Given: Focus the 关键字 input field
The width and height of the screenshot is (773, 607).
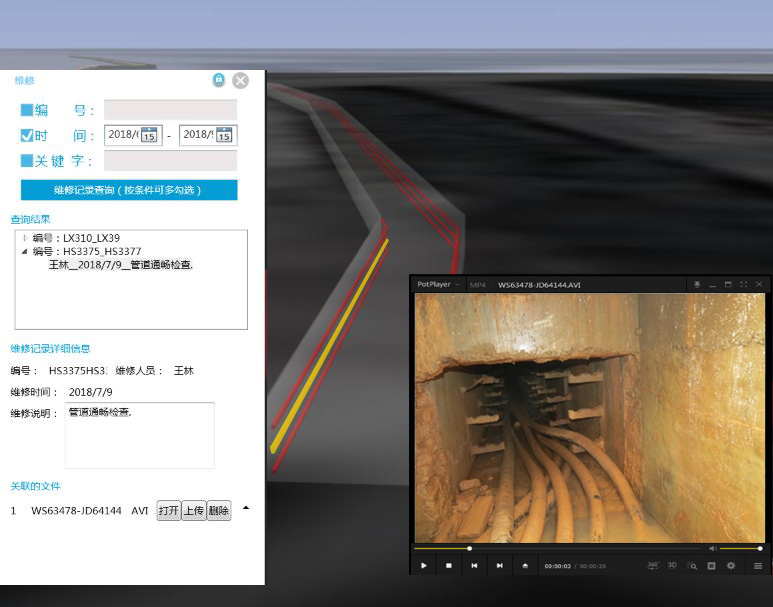Looking at the screenshot, I should pos(170,161).
